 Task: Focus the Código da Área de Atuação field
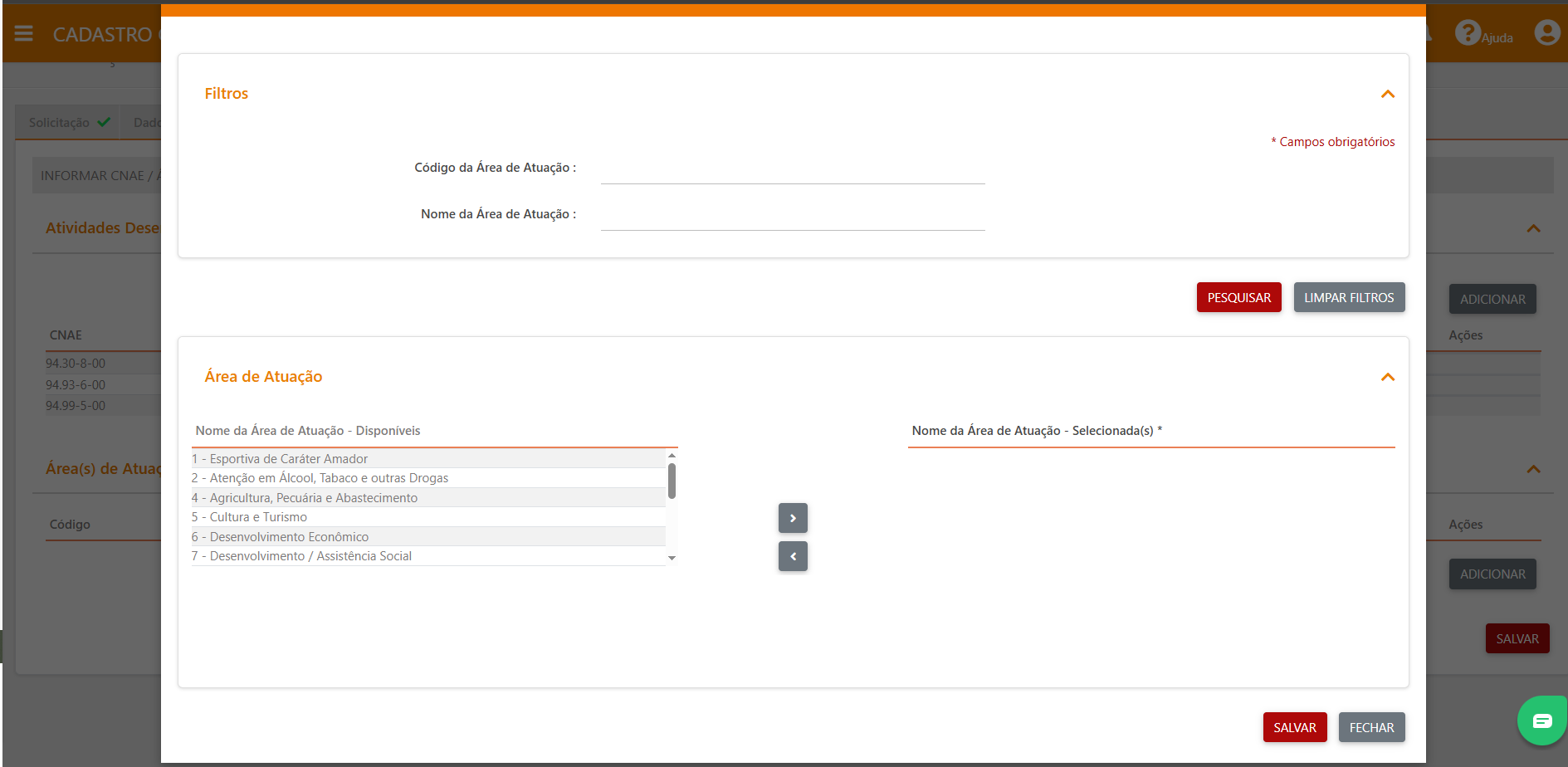(x=792, y=169)
